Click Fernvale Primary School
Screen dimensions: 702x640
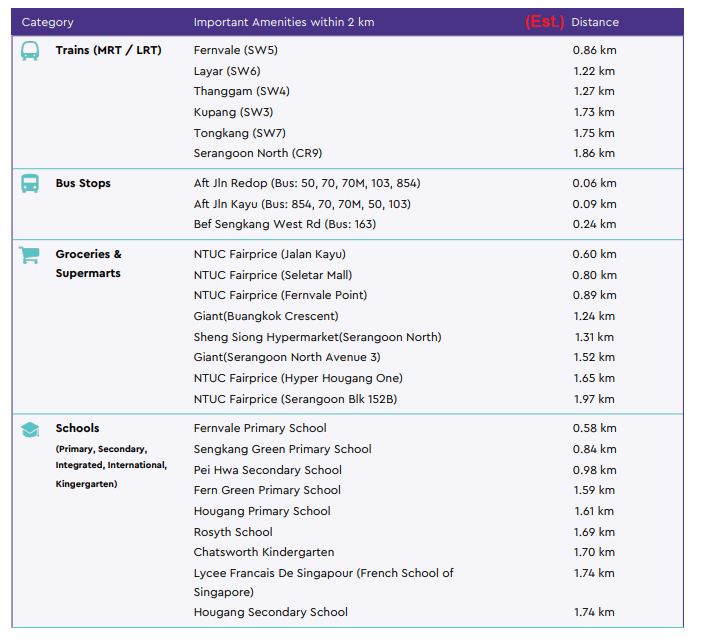click(260, 428)
